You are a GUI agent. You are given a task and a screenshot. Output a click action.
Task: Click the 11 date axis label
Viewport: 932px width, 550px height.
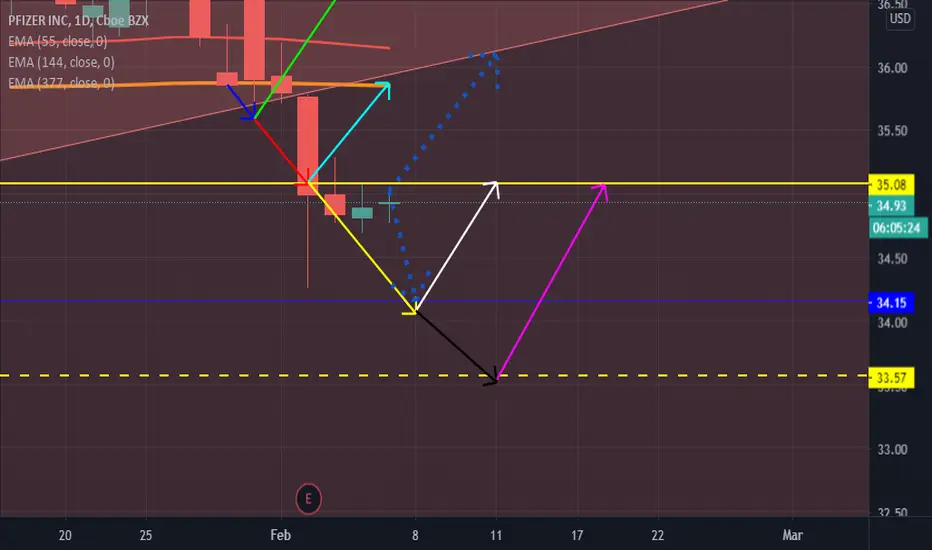496,535
